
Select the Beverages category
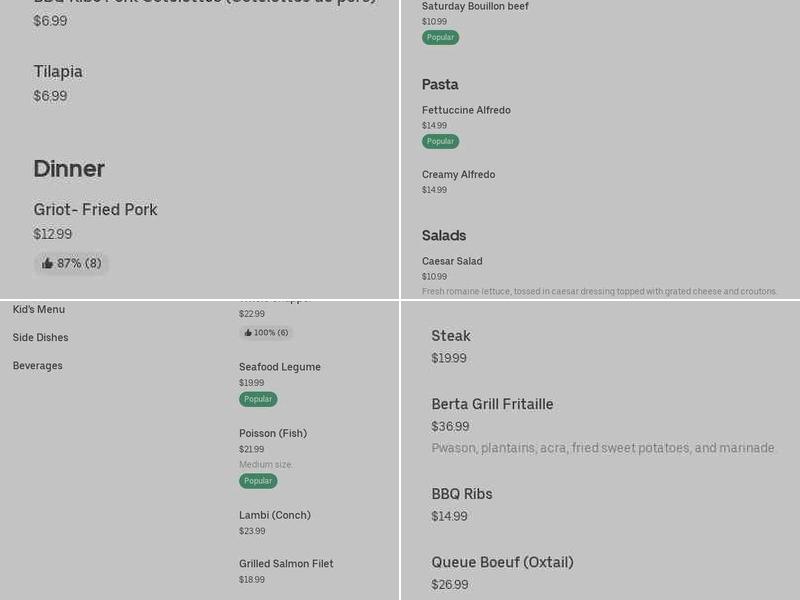pos(37,365)
